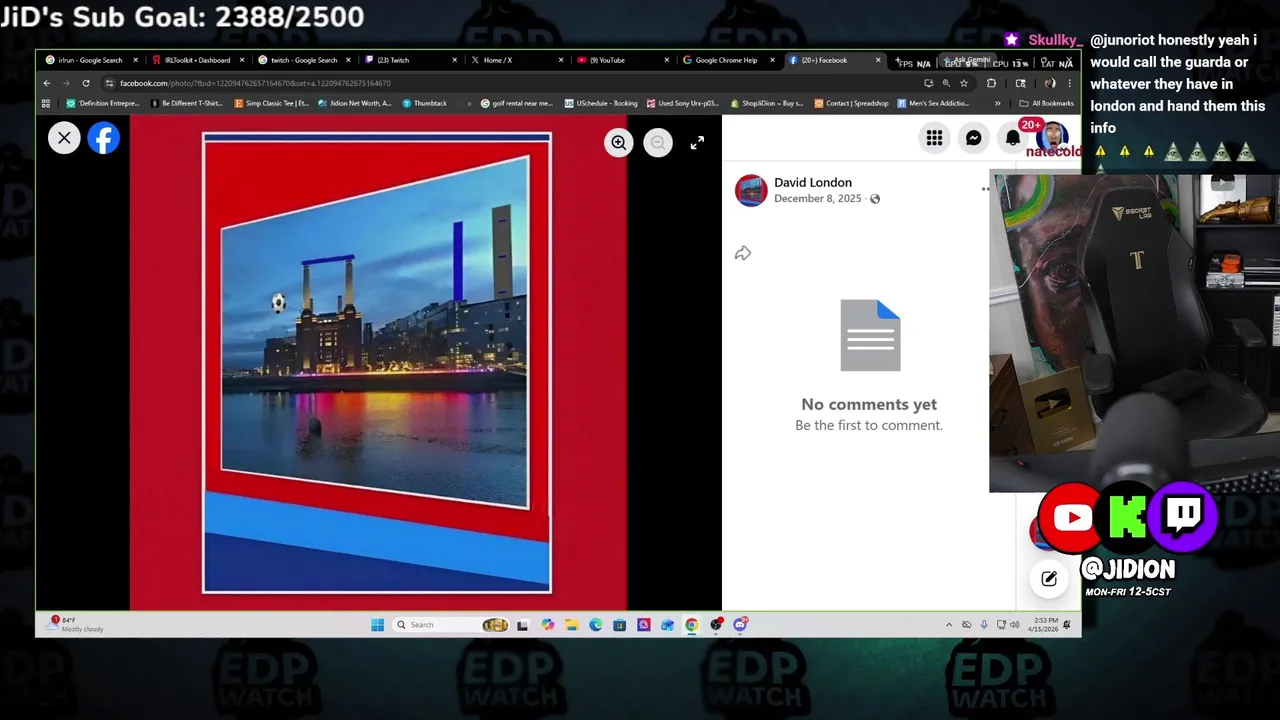Open Copilot from the taskbar
This screenshot has height=720, width=1280.
pos(547,625)
